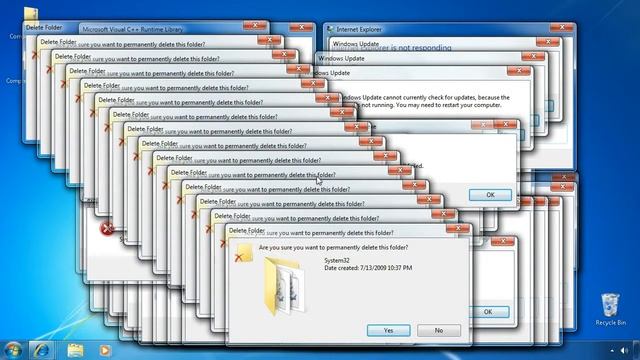Click OK in the Windows Update error dialog
640x360 pixels.
click(490, 195)
